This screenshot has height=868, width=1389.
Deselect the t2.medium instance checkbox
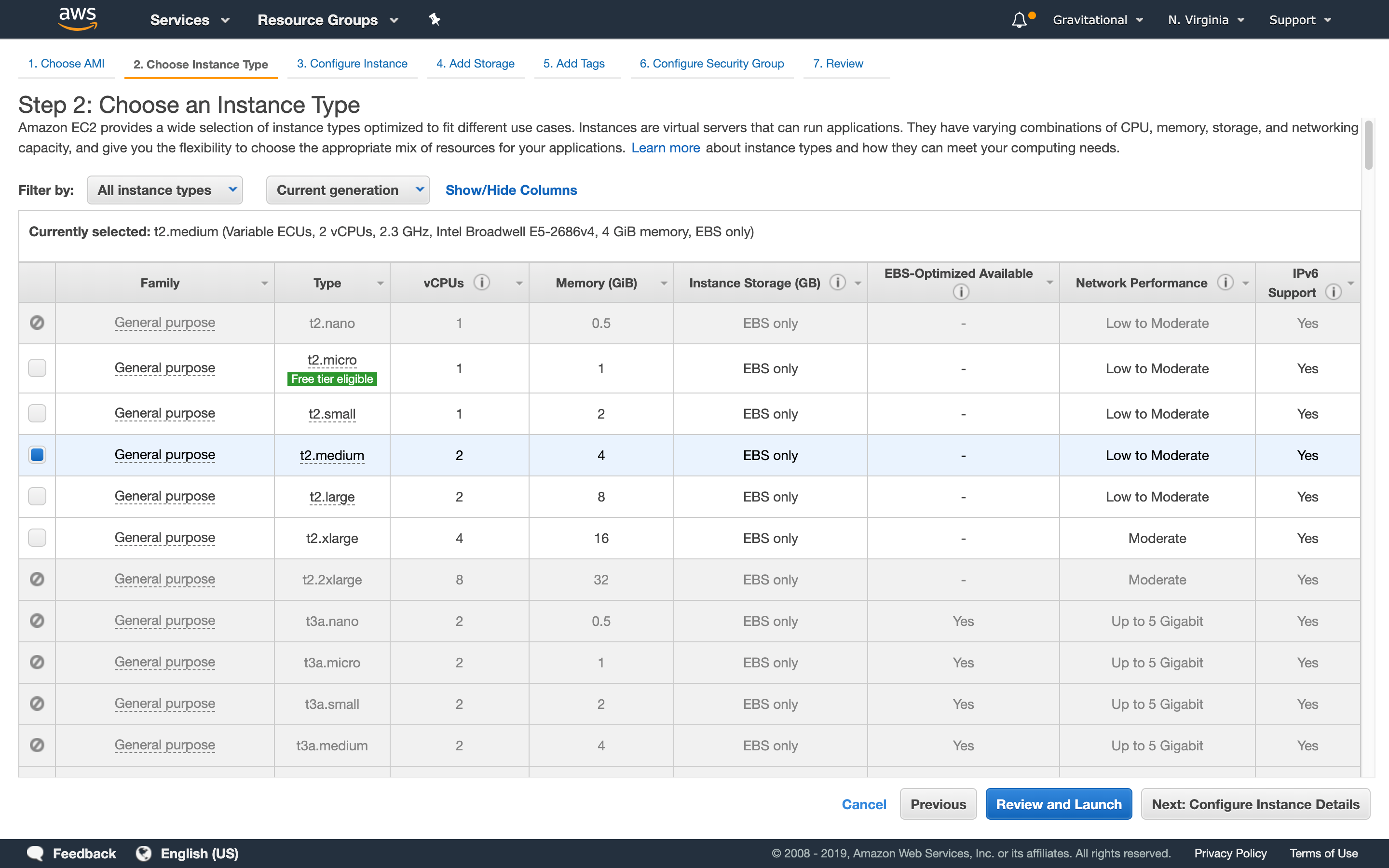[37, 455]
